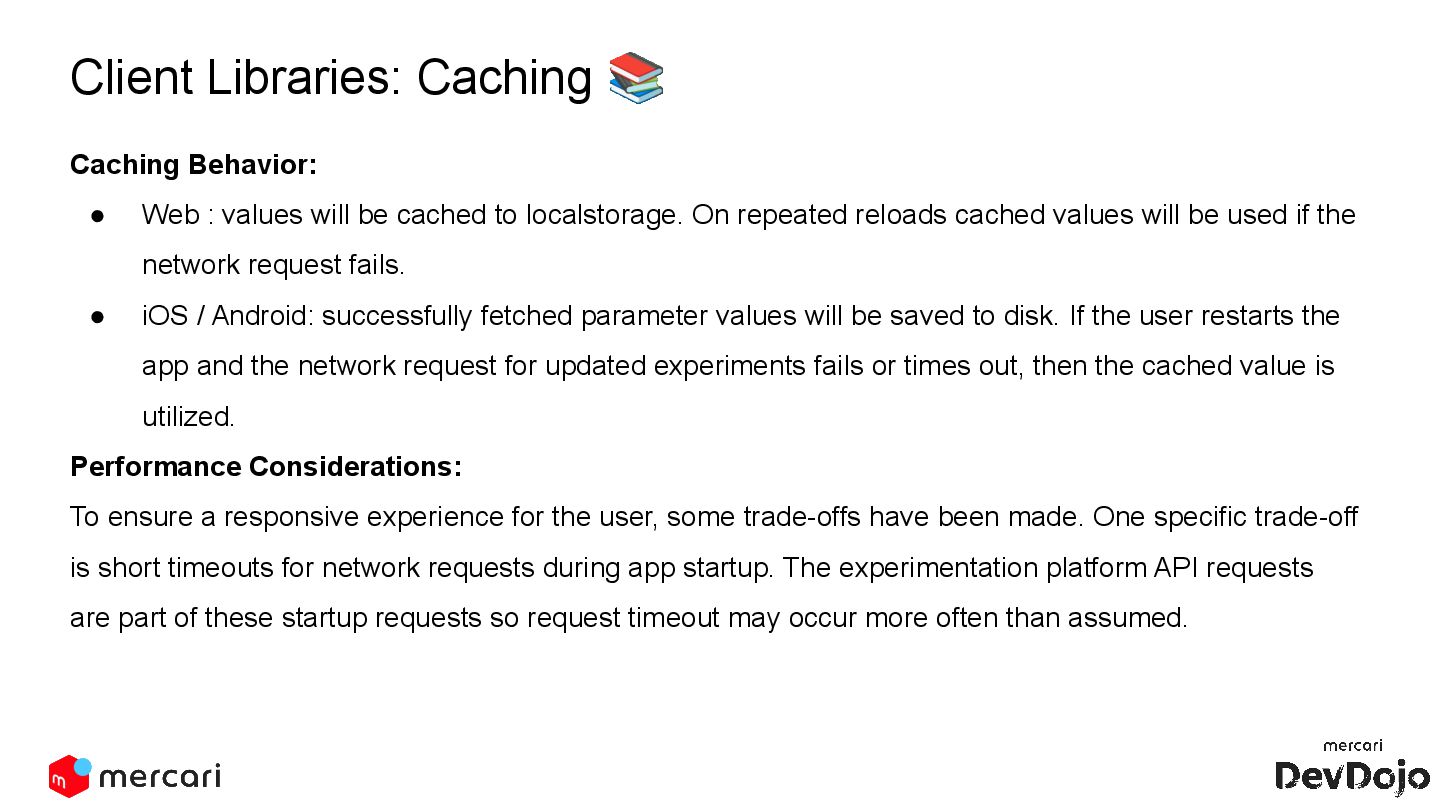The image size is (1440, 810).
Task: Click the Performance Considerations heading
Action: coord(266,467)
